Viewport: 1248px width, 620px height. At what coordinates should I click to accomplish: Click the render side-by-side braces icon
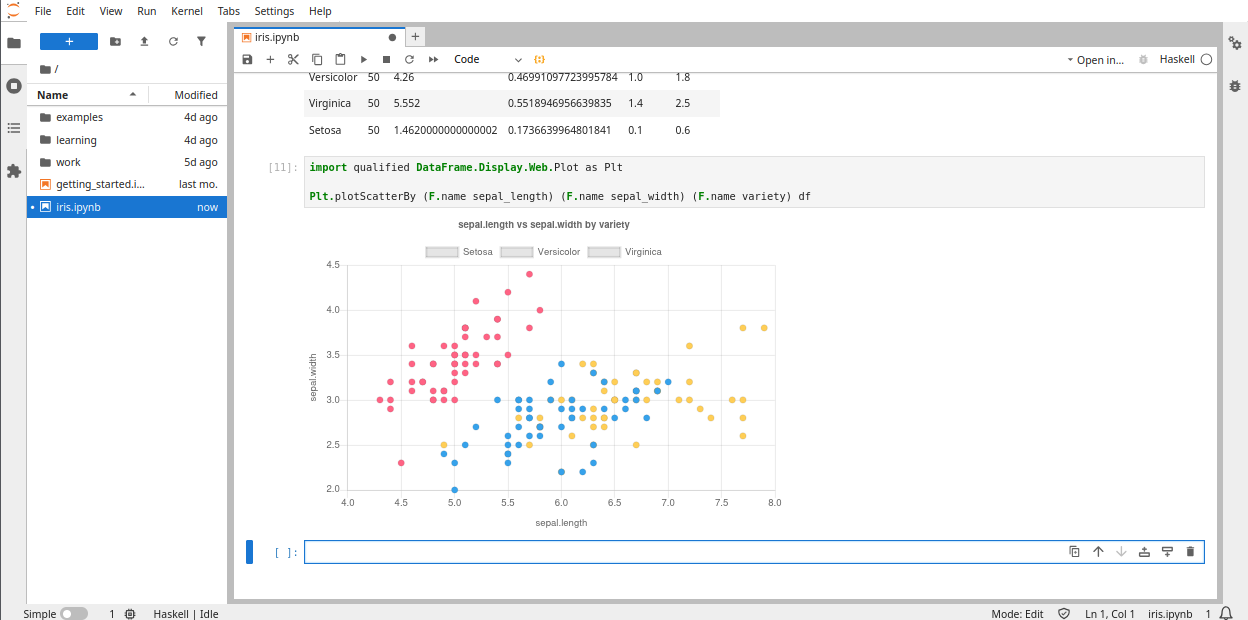coord(540,60)
